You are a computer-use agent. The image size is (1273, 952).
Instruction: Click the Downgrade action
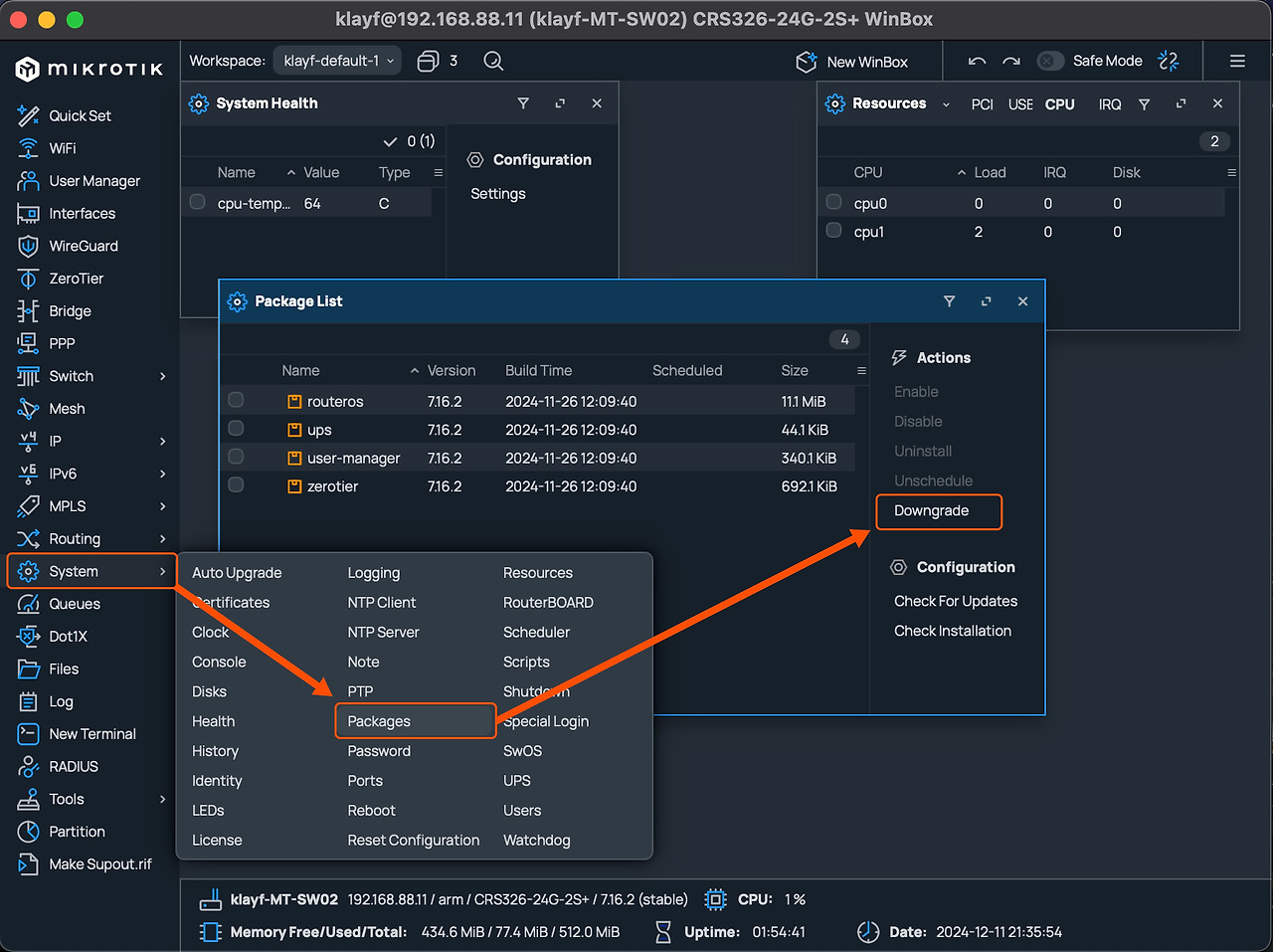[x=931, y=511]
